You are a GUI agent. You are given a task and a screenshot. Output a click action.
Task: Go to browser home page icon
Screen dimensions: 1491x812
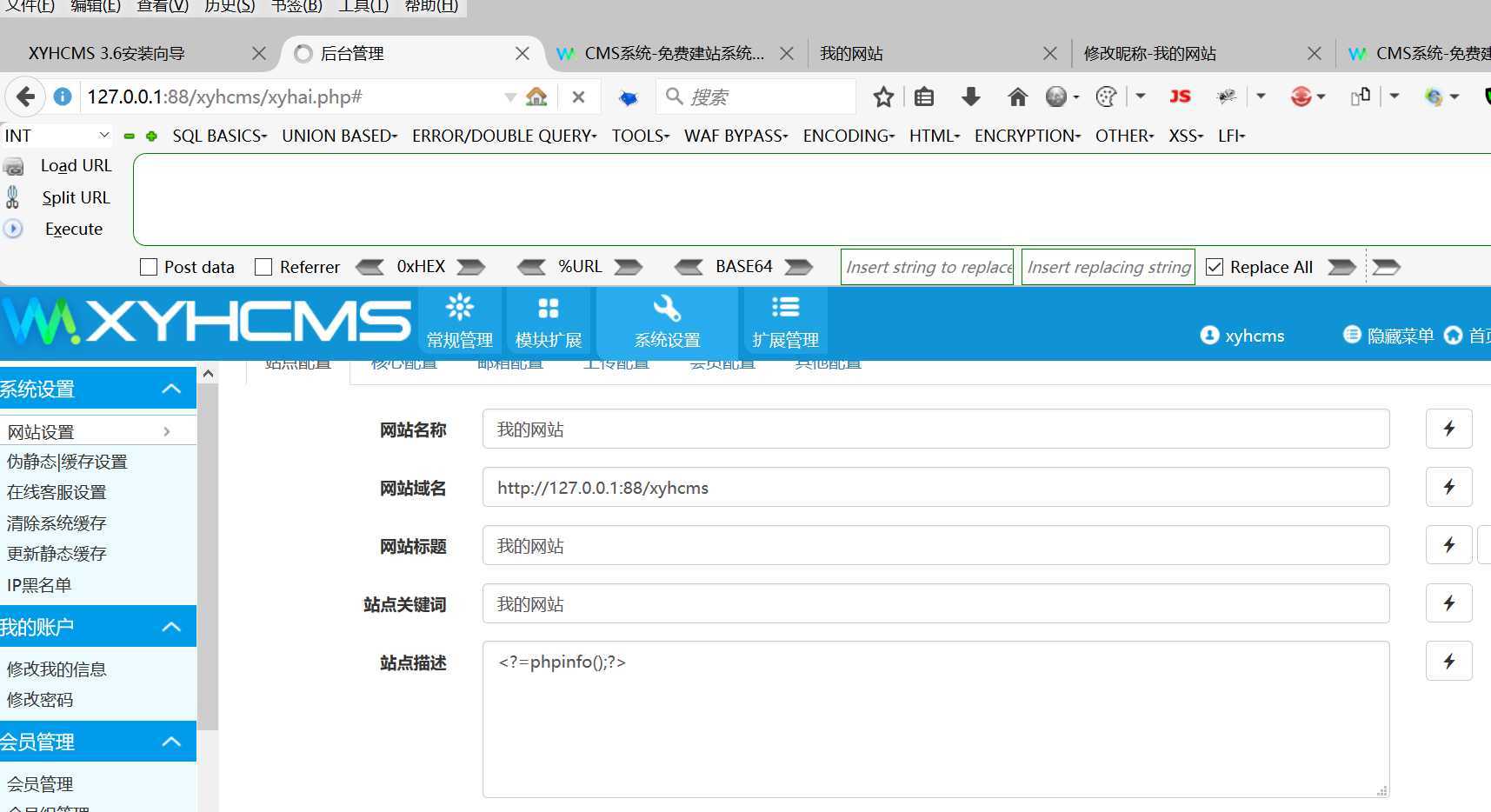point(1017,97)
